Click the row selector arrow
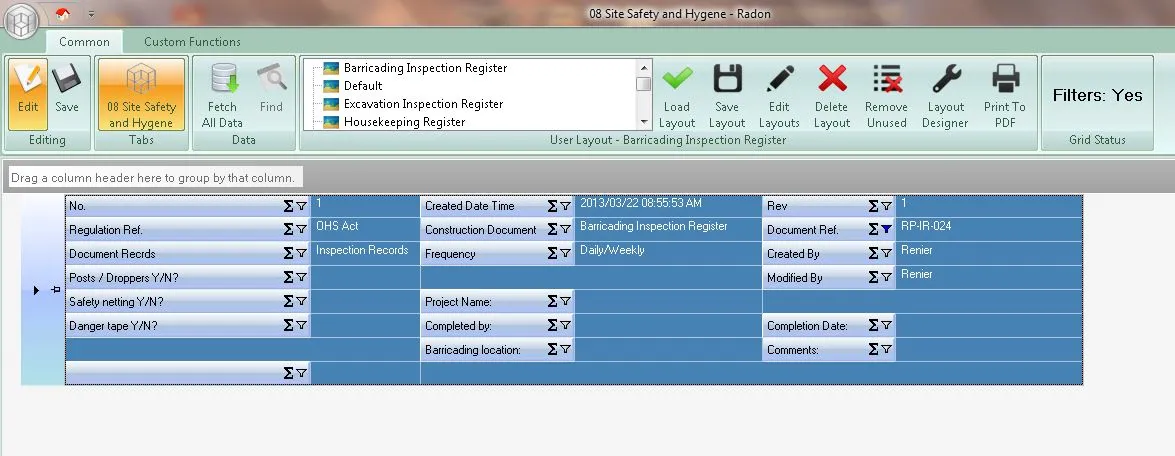 [36, 290]
